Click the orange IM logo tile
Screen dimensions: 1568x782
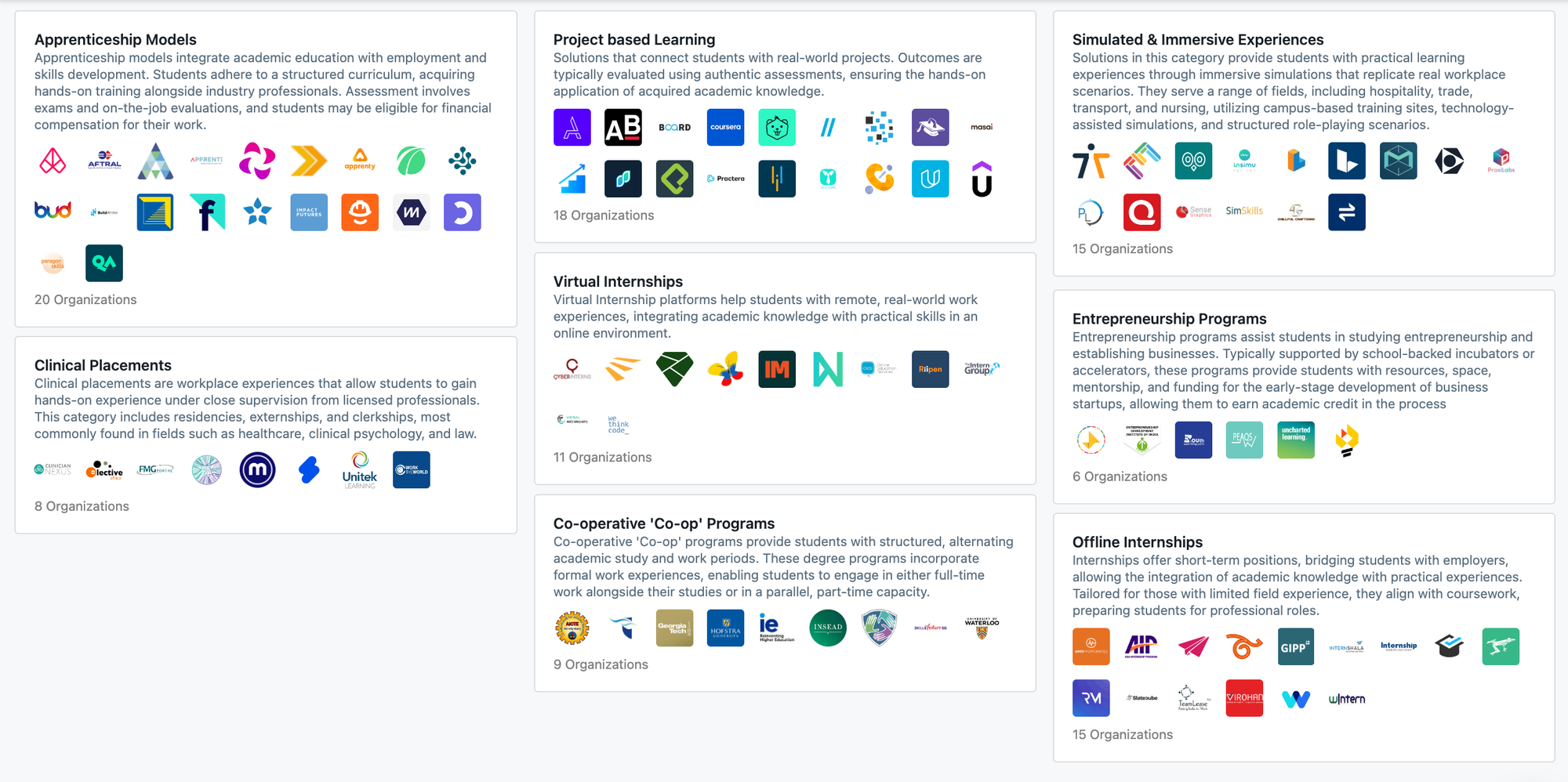click(x=777, y=369)
